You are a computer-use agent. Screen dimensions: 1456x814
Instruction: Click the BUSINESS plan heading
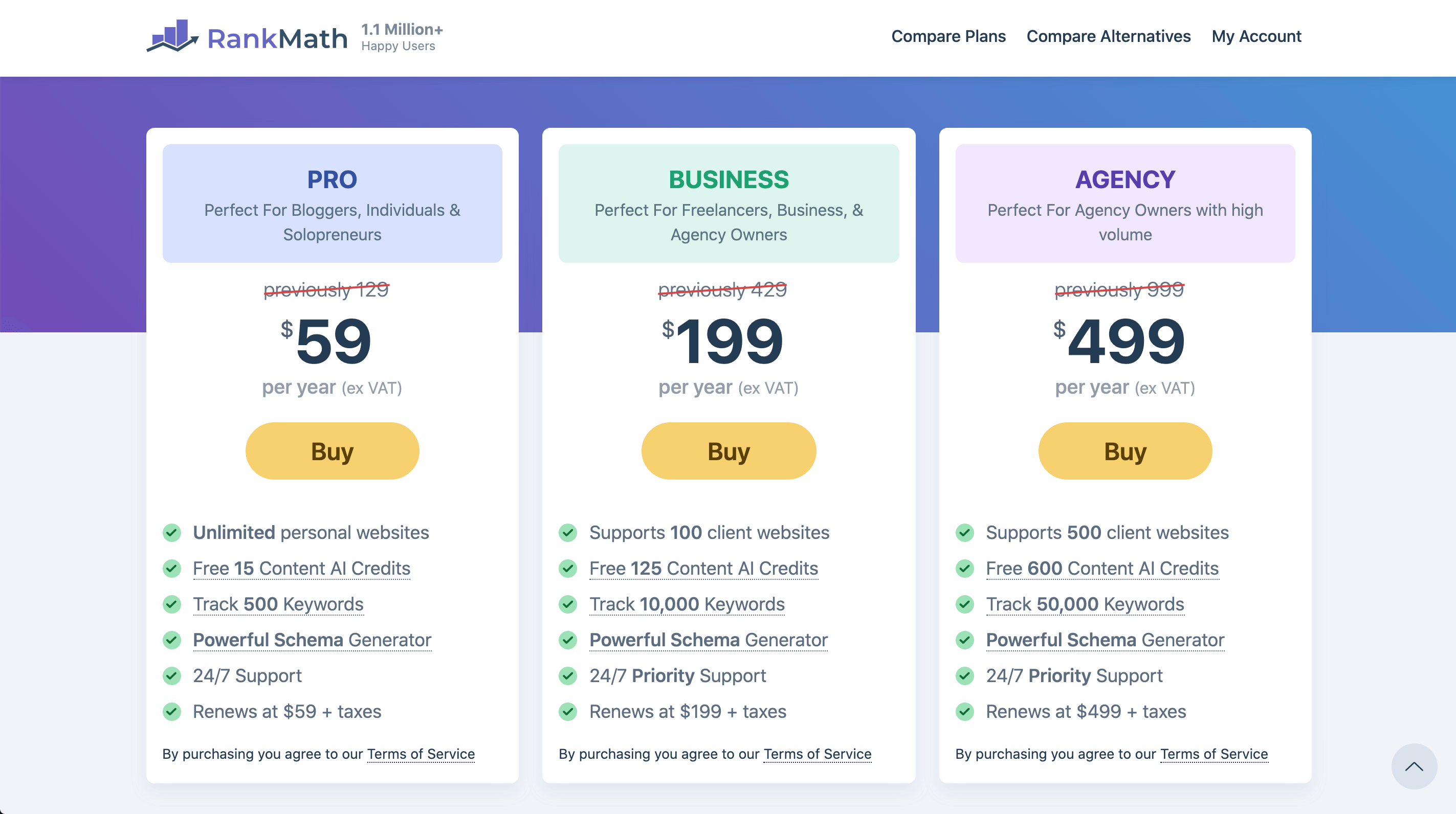pos(729,179)
